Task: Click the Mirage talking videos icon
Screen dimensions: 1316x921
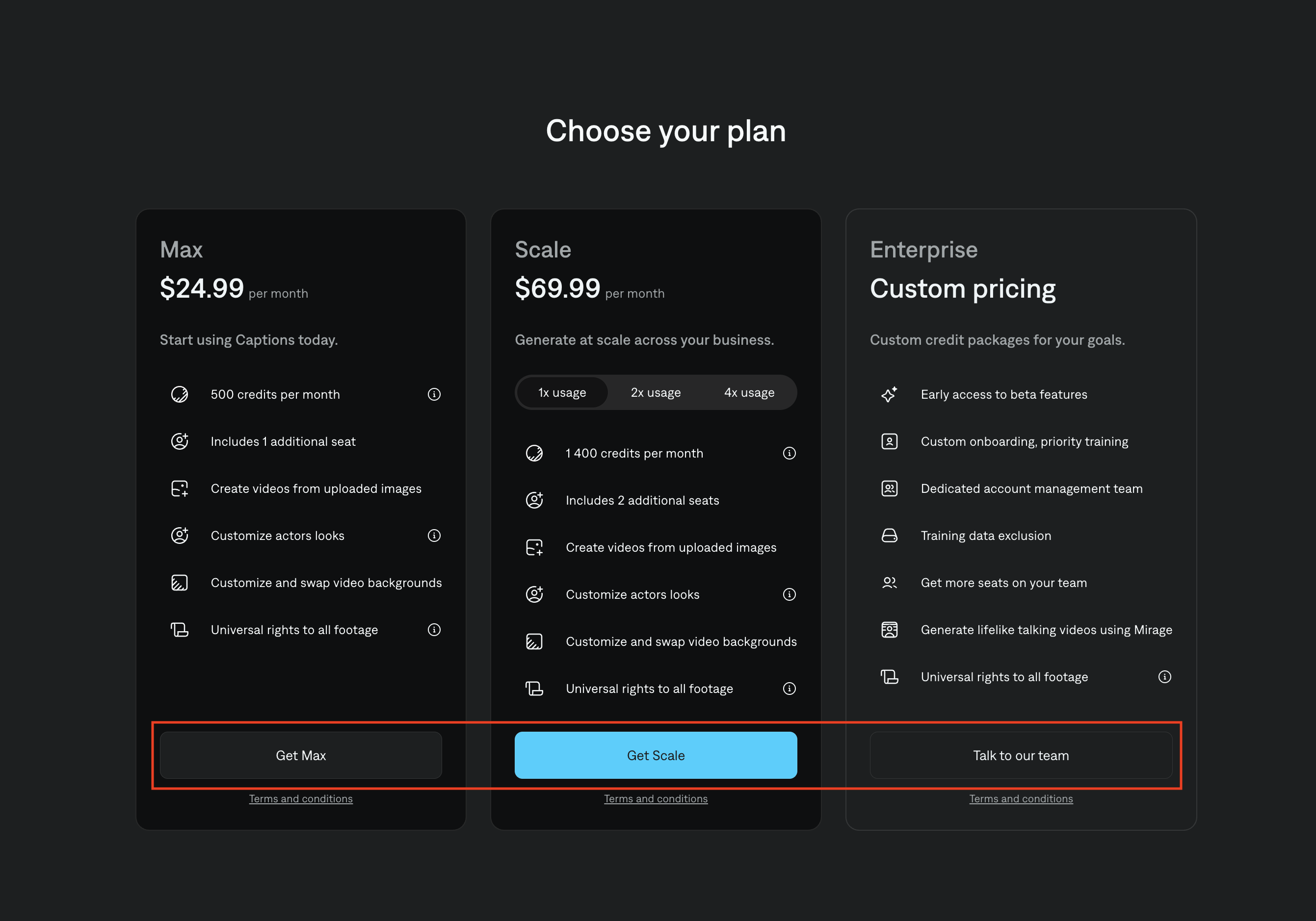Action: pyautogui.click(x=889, y=630)
